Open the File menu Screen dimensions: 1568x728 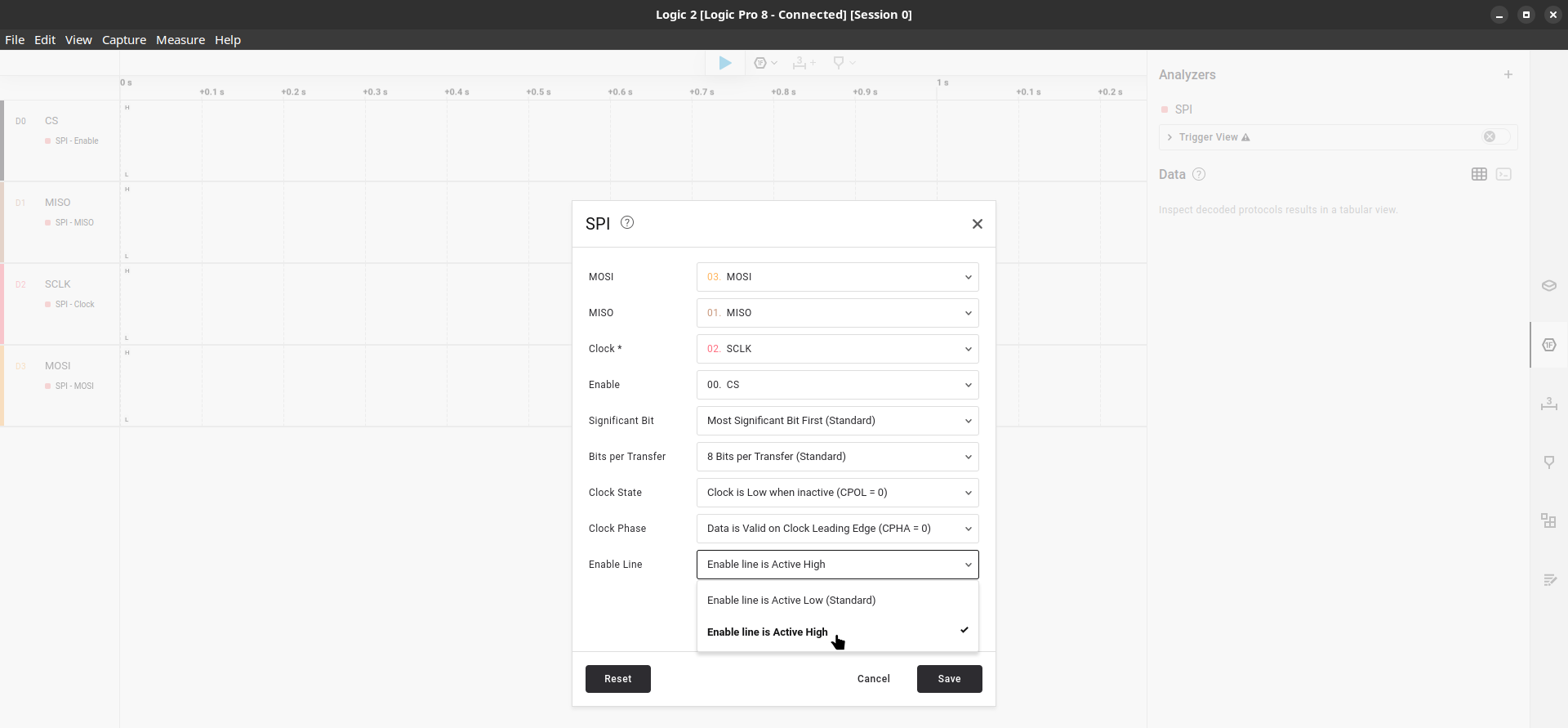click(x=15, y=40)
